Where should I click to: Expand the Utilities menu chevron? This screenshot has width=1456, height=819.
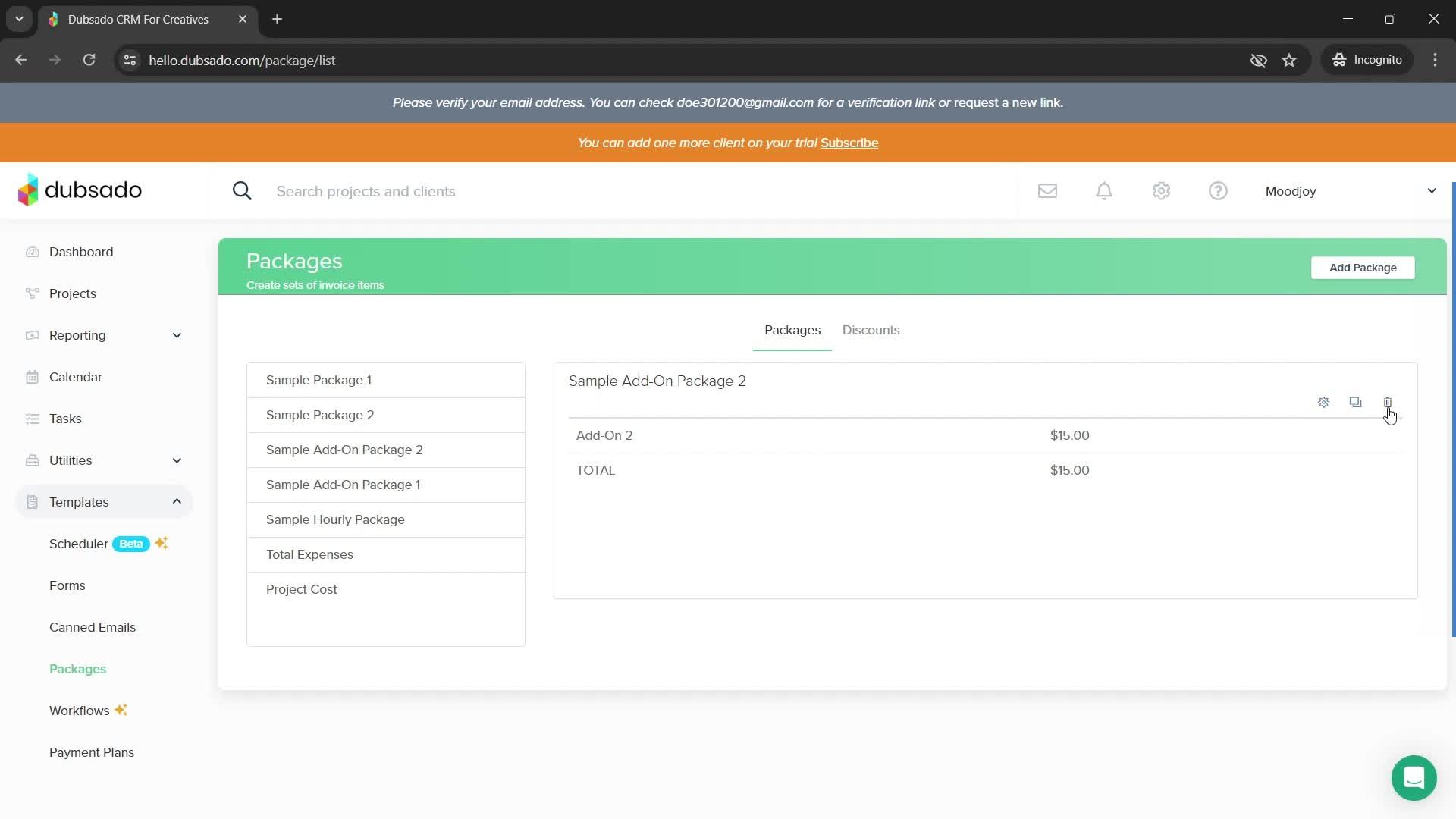pos(177,460)
